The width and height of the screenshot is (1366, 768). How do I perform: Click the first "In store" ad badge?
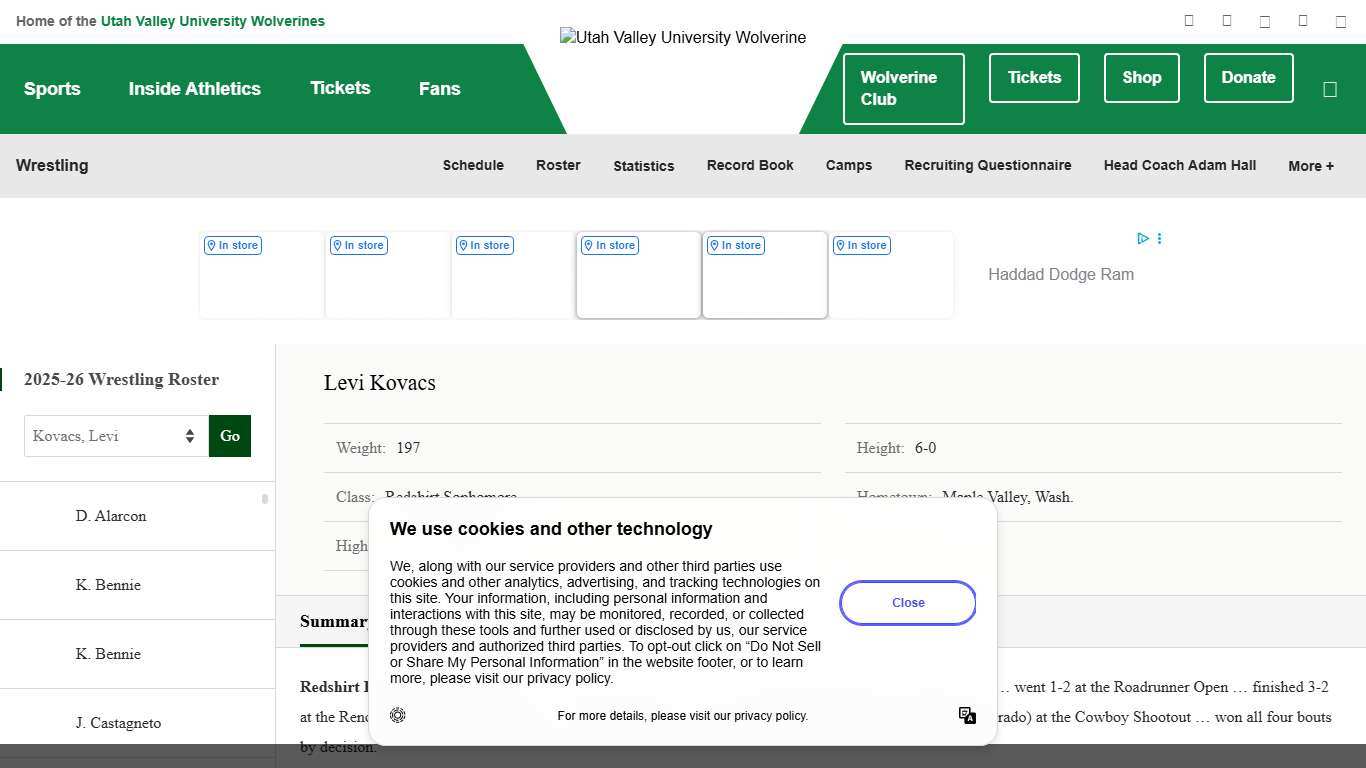click(x=233, y=245)
